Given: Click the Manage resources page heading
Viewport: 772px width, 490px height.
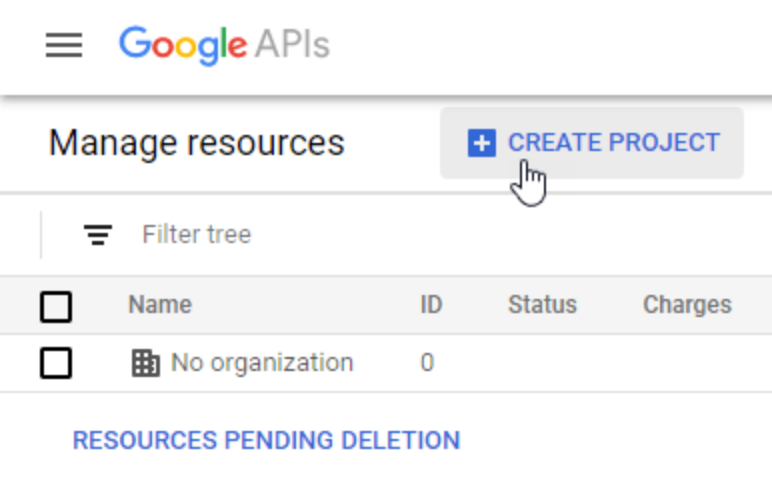Looking at the screenshot, I should [x=196, y=143].
